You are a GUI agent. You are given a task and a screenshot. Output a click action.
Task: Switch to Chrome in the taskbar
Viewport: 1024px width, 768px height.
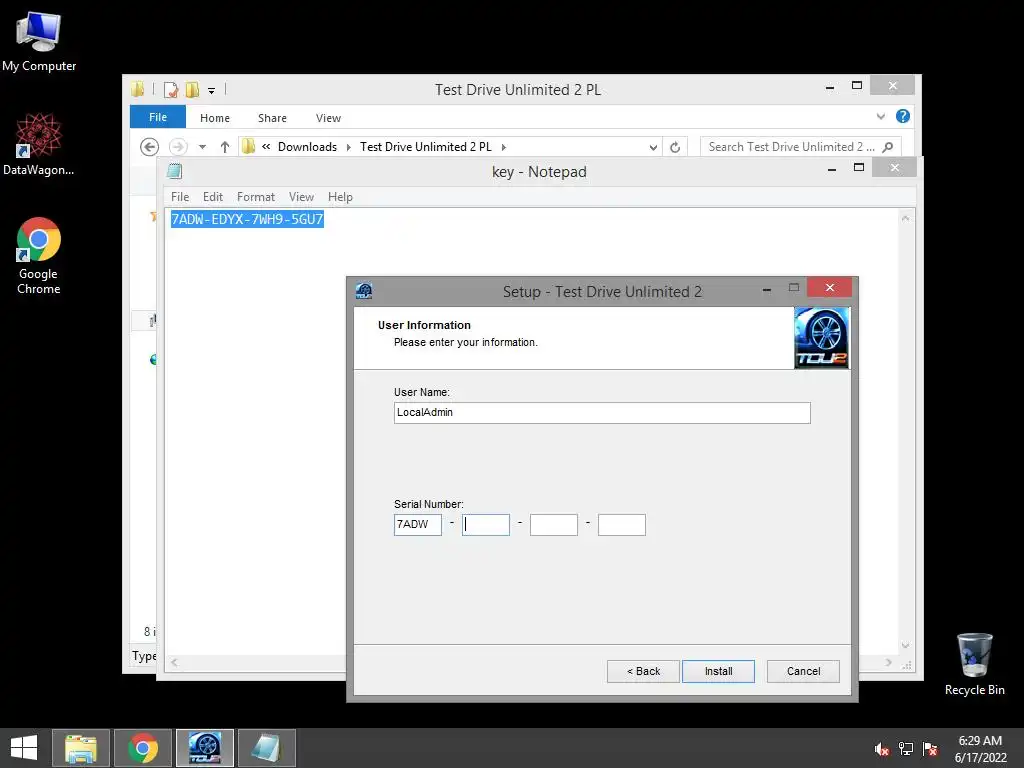coord(143,748)
